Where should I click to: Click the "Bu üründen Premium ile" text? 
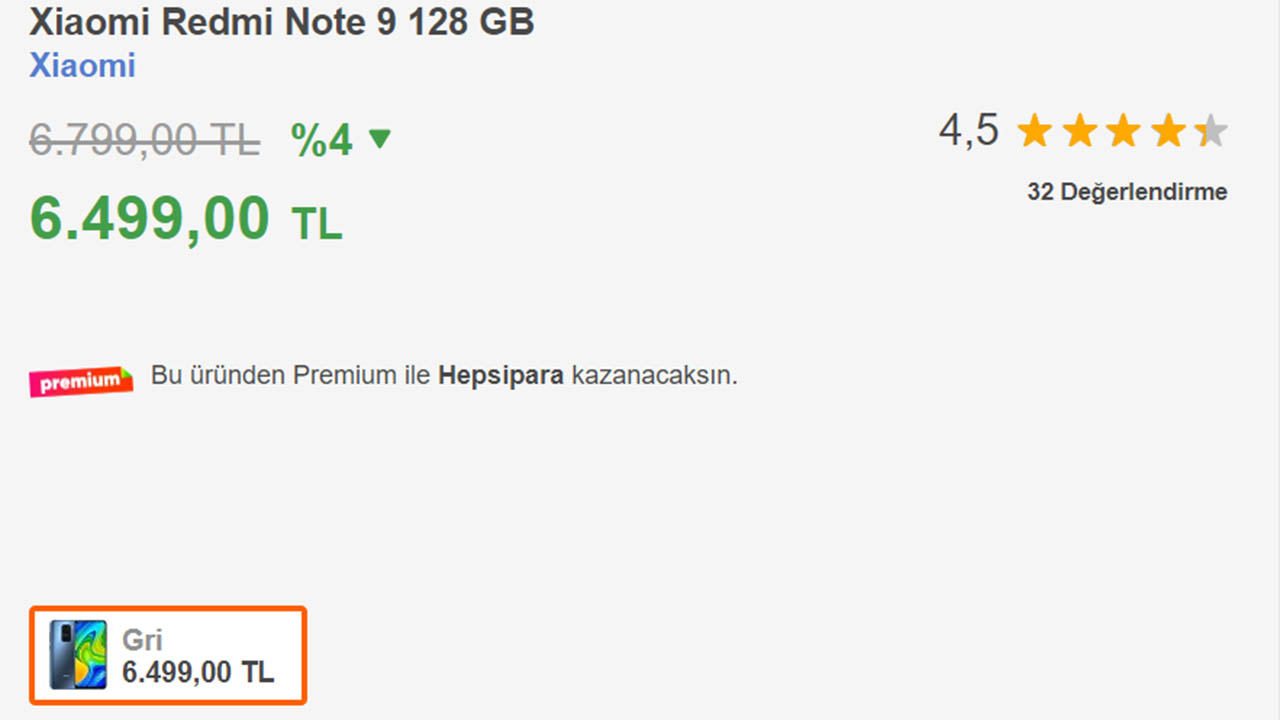tap(292, 376)
